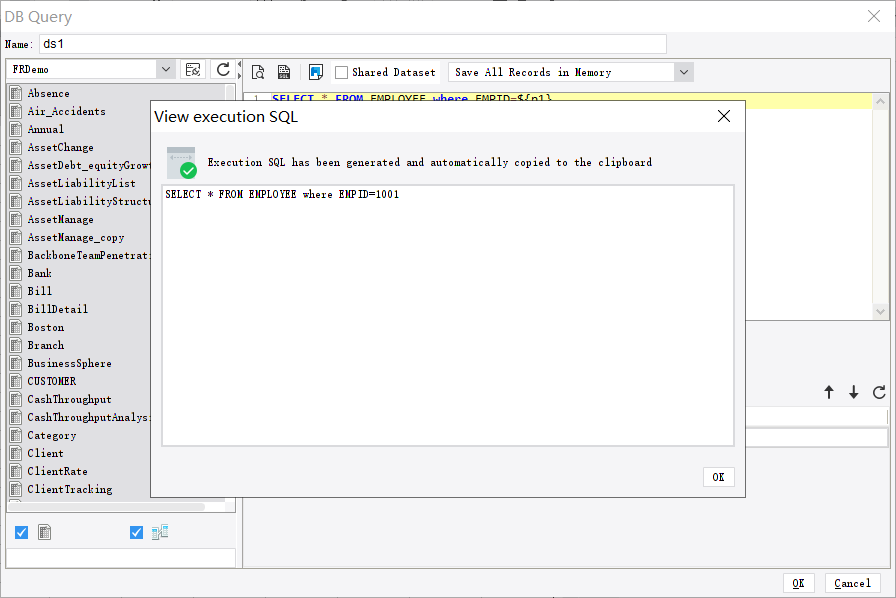This screenshot has width=896, height=598.
Task: Click the up arrow in parameter panel
Action: 829,393
